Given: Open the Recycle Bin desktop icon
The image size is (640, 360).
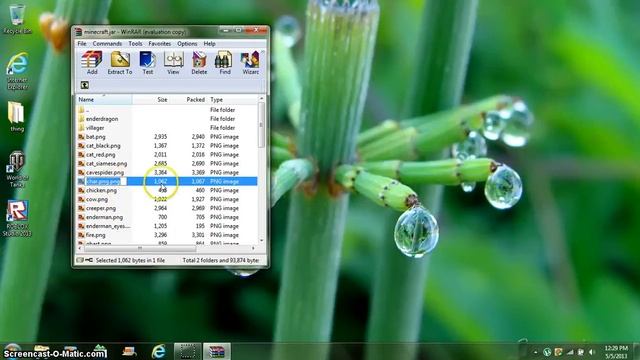Looking at the screenshot, I should click(17, 19).
